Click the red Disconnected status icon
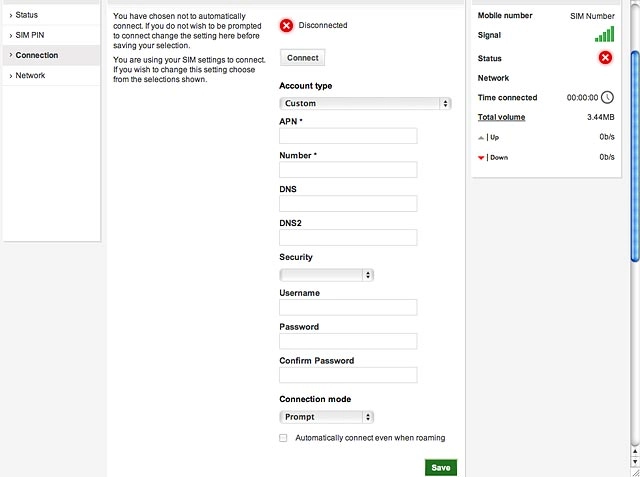The image size is (640, 477). pos(286,25)
